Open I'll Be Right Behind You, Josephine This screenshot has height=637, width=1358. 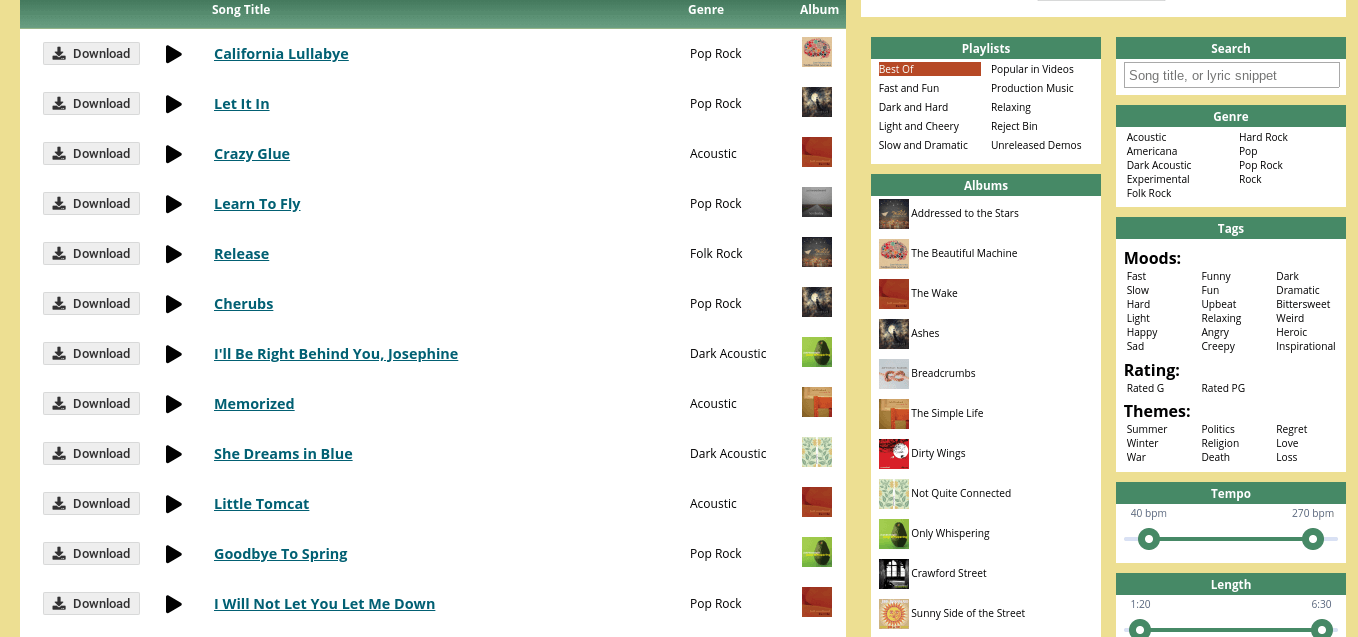[336, 354]
